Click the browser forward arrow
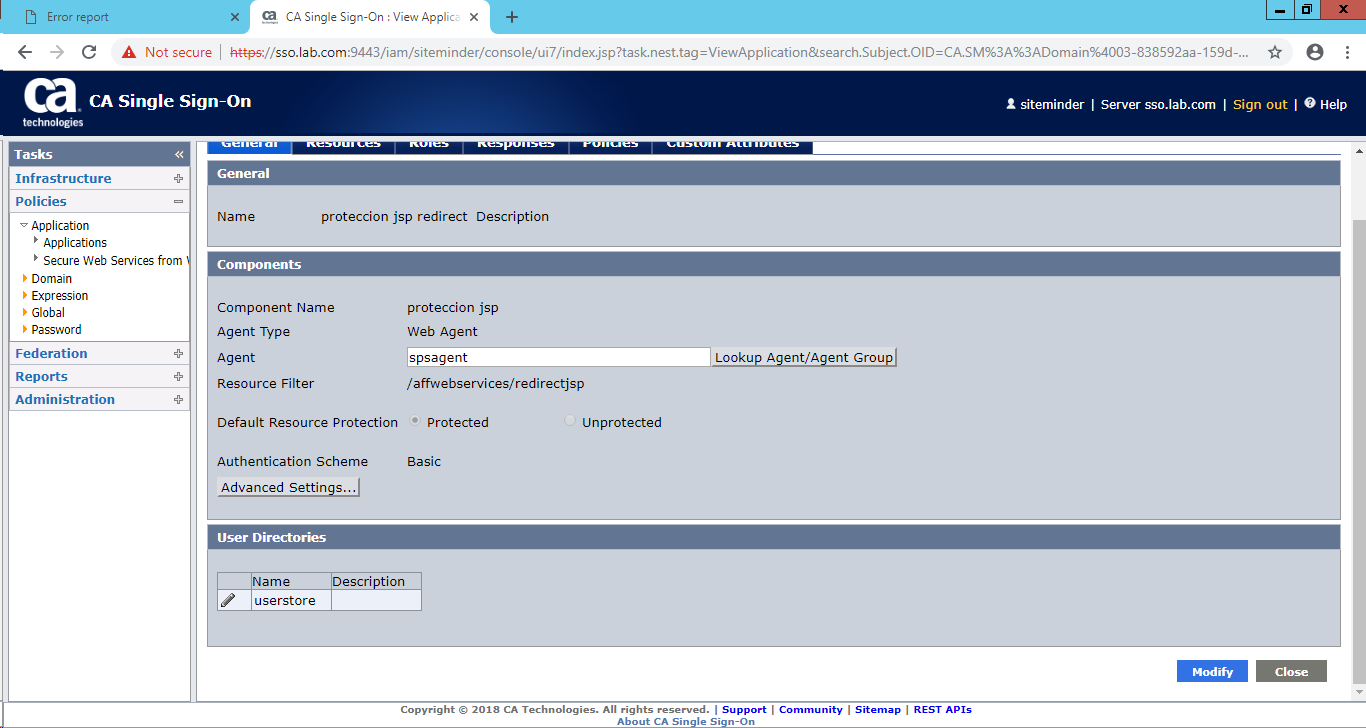1366x728 pixels. pyautogui.click(x=57, y=52)
